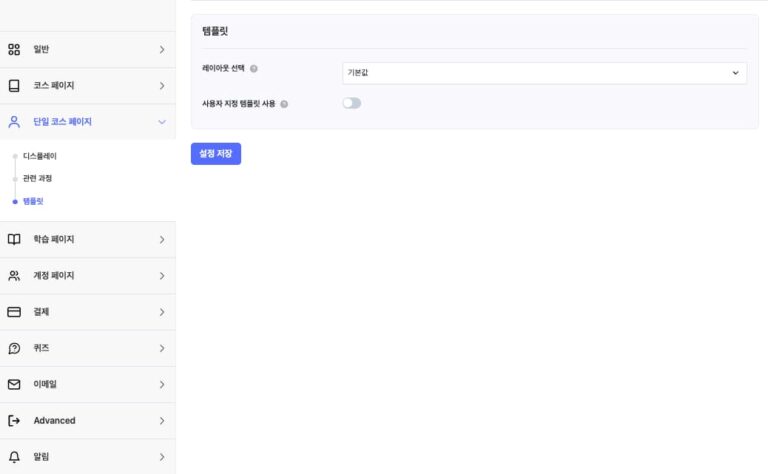Screen dimensions: 768x474
Task: Click the 일반 grid icon in sidebar
Action: pyautogui.click(x=14, y=49)
